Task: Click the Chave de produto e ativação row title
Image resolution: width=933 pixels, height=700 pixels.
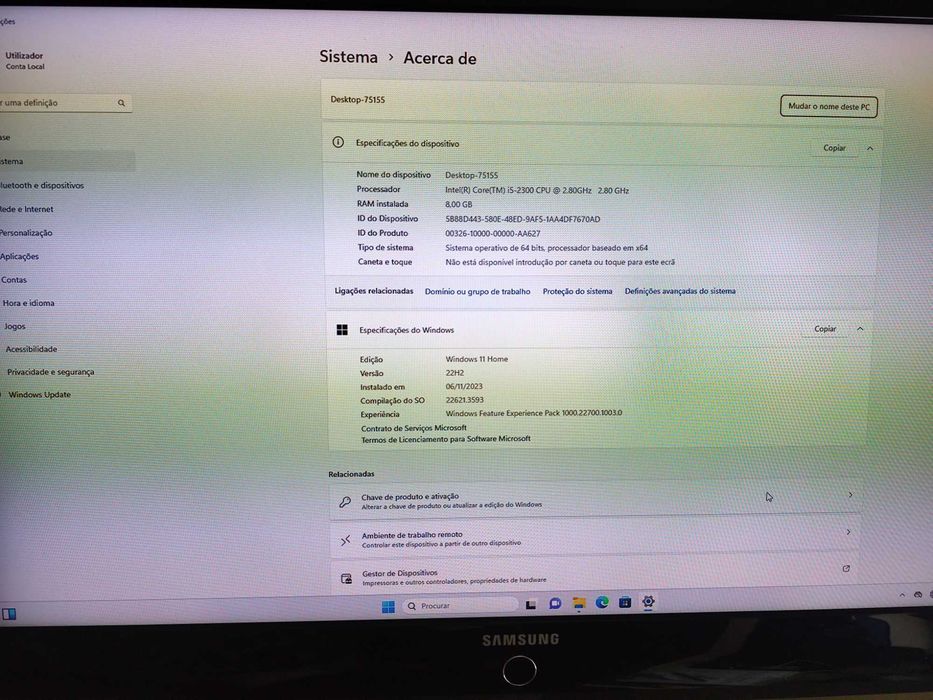Action: [410, 496]
